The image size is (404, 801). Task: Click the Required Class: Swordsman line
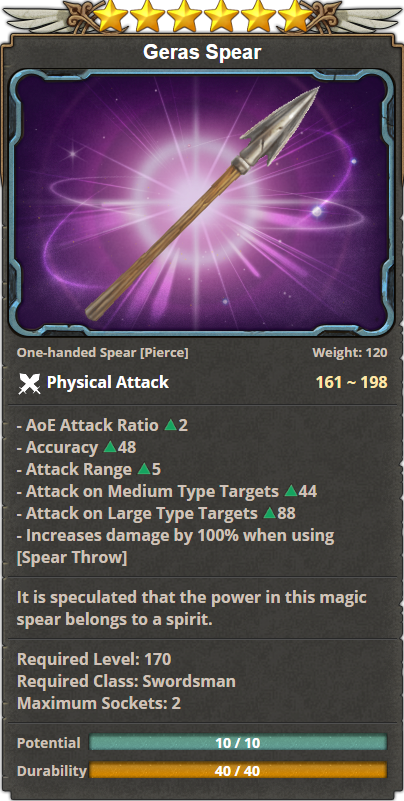(126, 681)
